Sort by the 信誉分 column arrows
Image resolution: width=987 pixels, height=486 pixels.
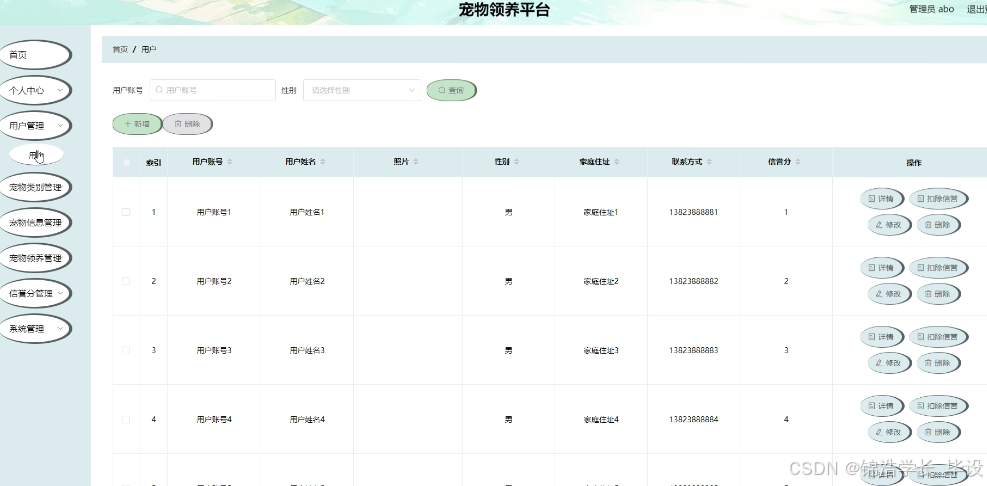click(x=798, y=162)
